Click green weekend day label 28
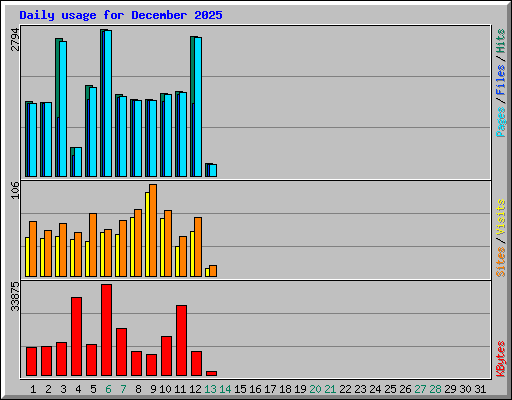 pyautogui.click(x=435, y=389)
